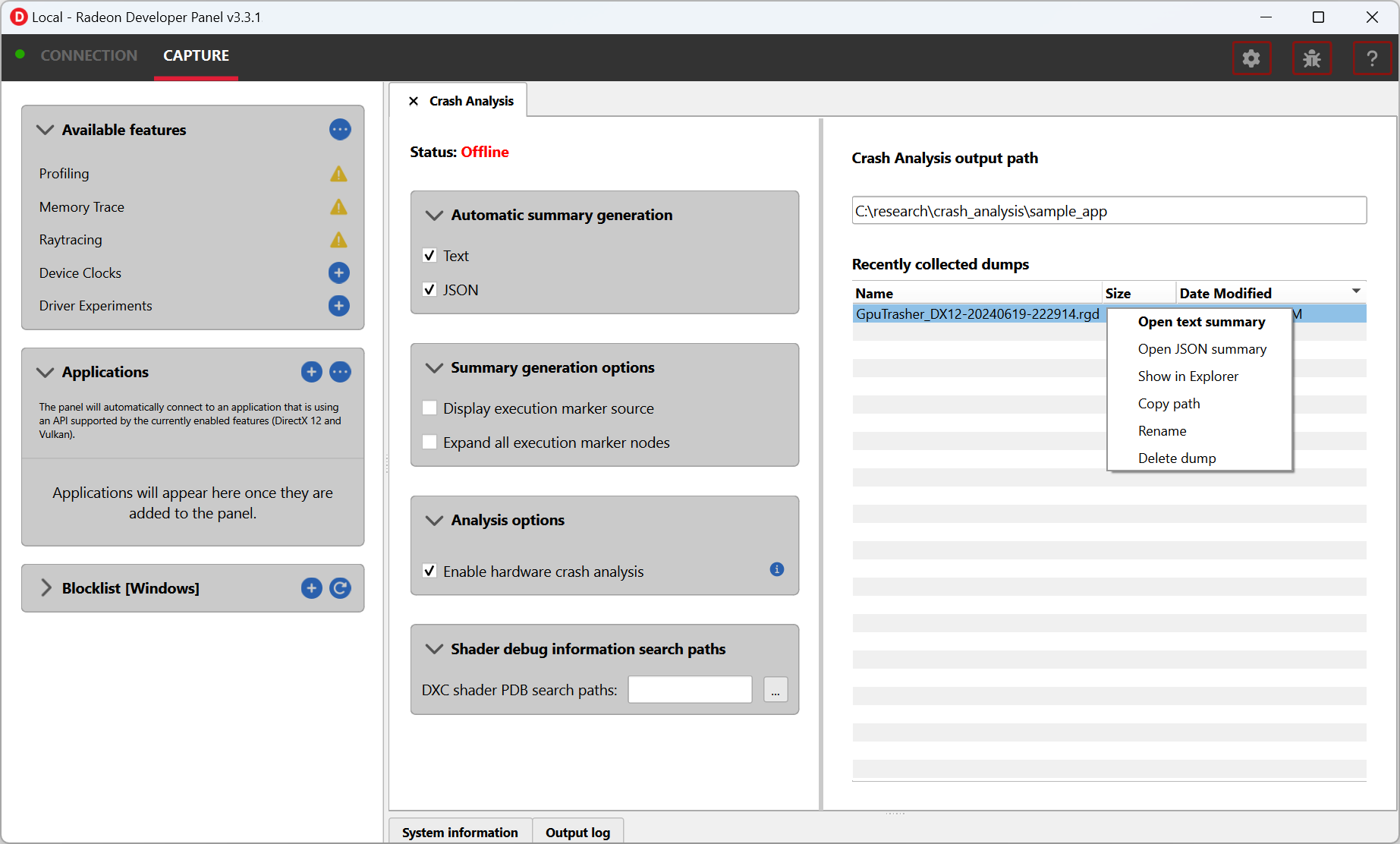Click the Profiling warning triangle icon

(338, 174)
